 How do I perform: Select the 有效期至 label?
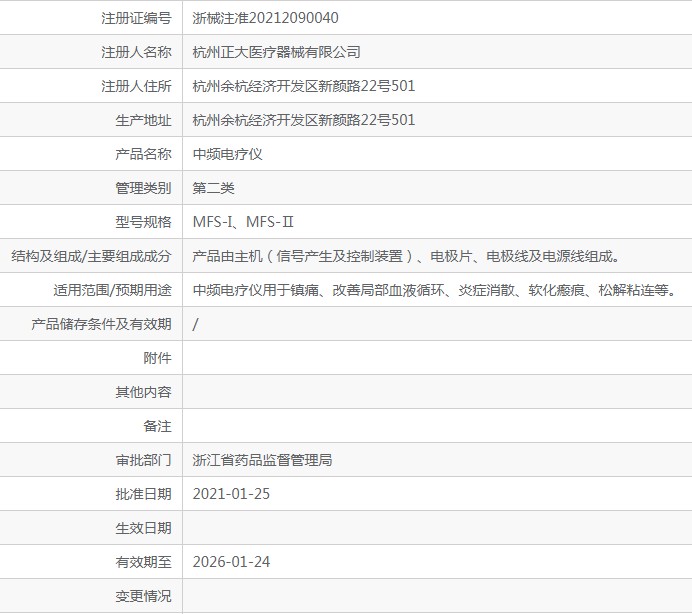click(x=143, y=562)
